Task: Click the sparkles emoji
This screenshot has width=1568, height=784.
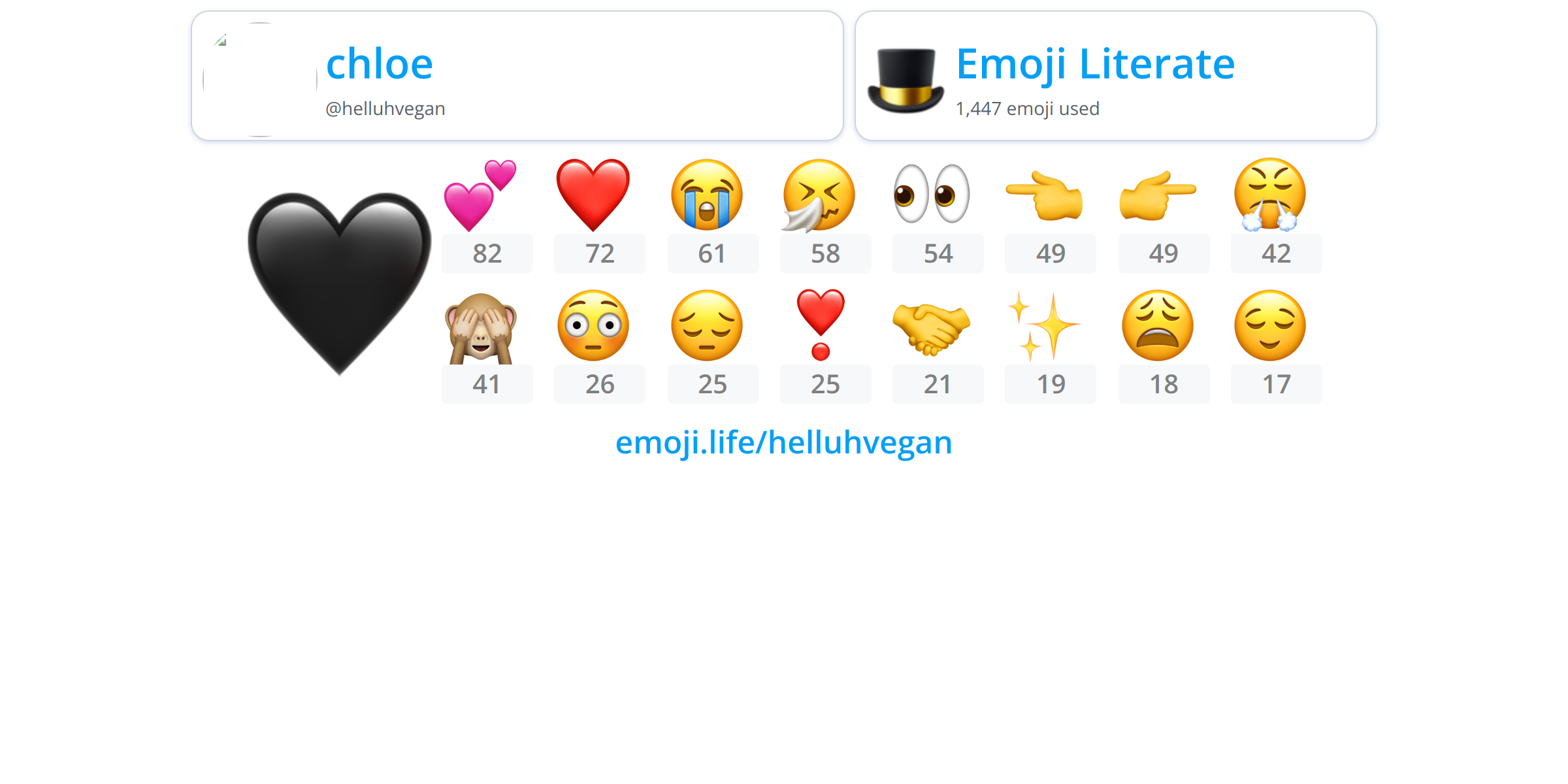Action: pos(1044,326)
